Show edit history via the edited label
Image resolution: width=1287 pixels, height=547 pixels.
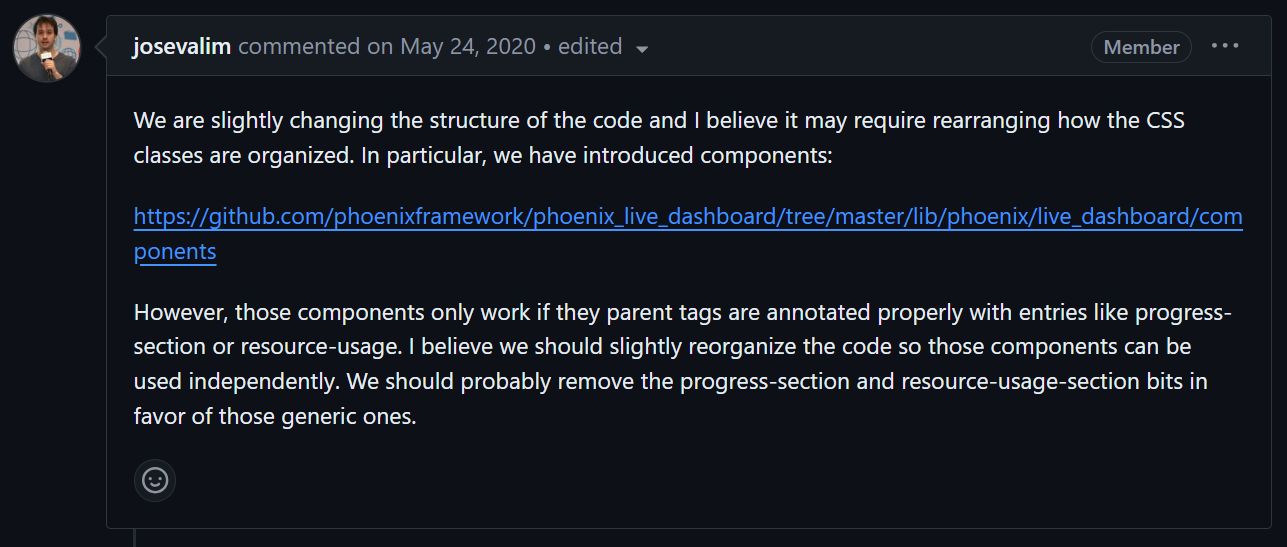tap(590, 46)
